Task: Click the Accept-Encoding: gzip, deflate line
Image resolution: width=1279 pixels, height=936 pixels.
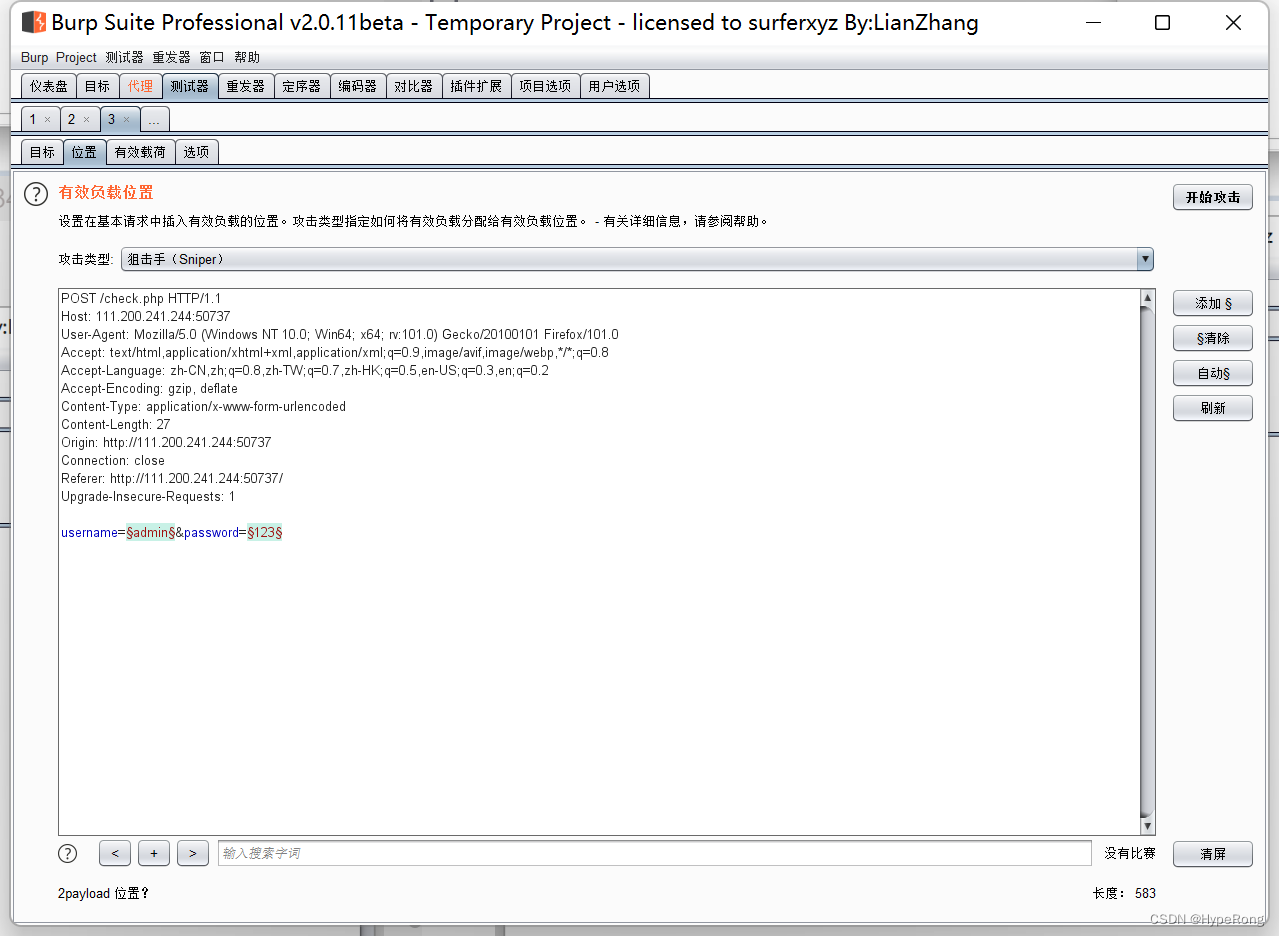Action: [150, 389]
